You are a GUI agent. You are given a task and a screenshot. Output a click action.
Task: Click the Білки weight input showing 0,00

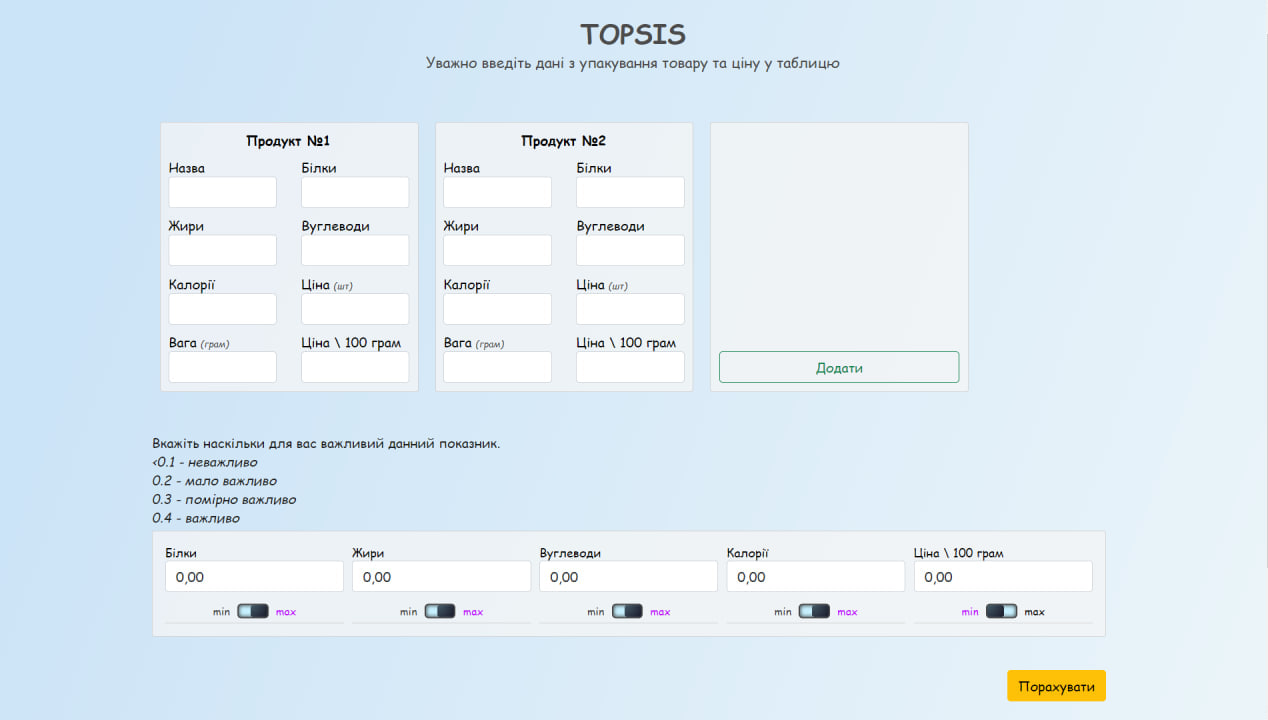[254, 576]
